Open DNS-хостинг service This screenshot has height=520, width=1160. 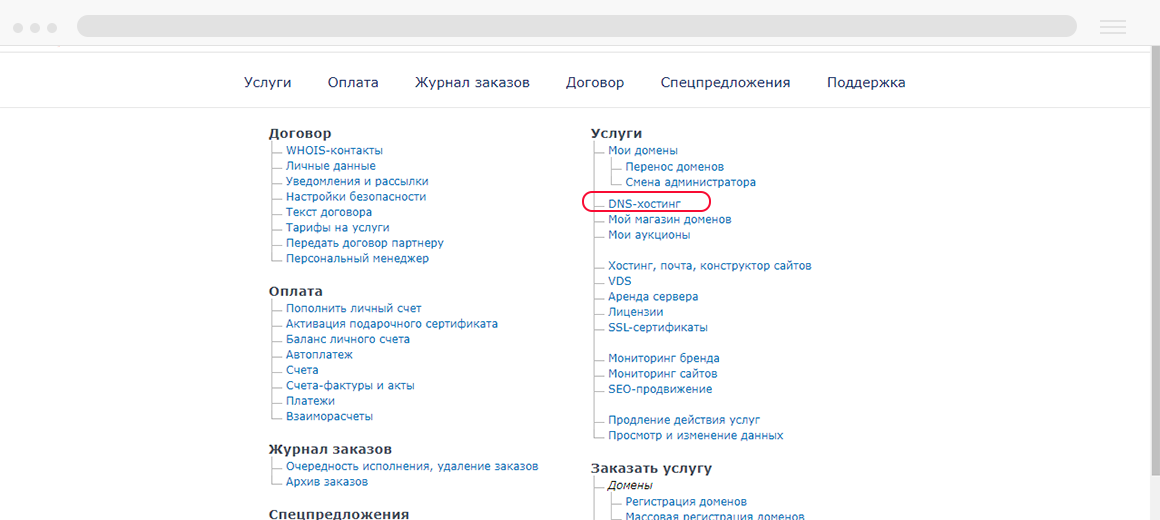click(644, 202)
